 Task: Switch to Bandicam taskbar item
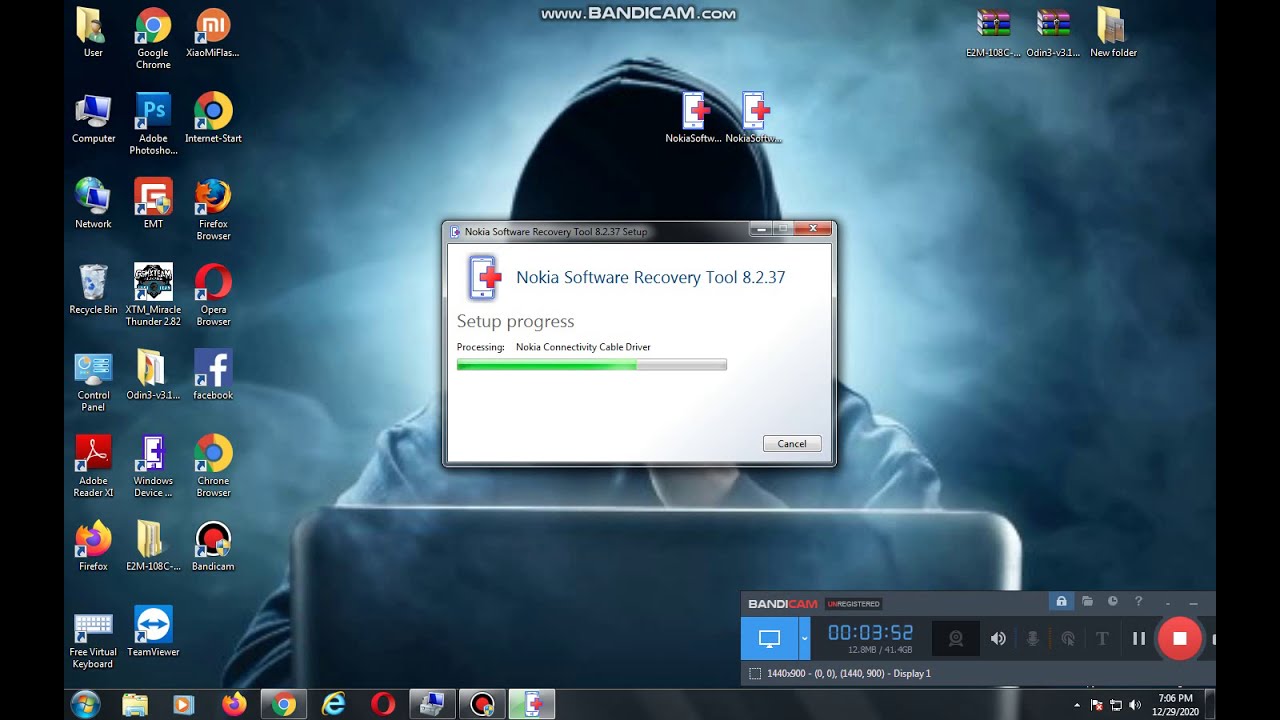(x=482, y=705)
